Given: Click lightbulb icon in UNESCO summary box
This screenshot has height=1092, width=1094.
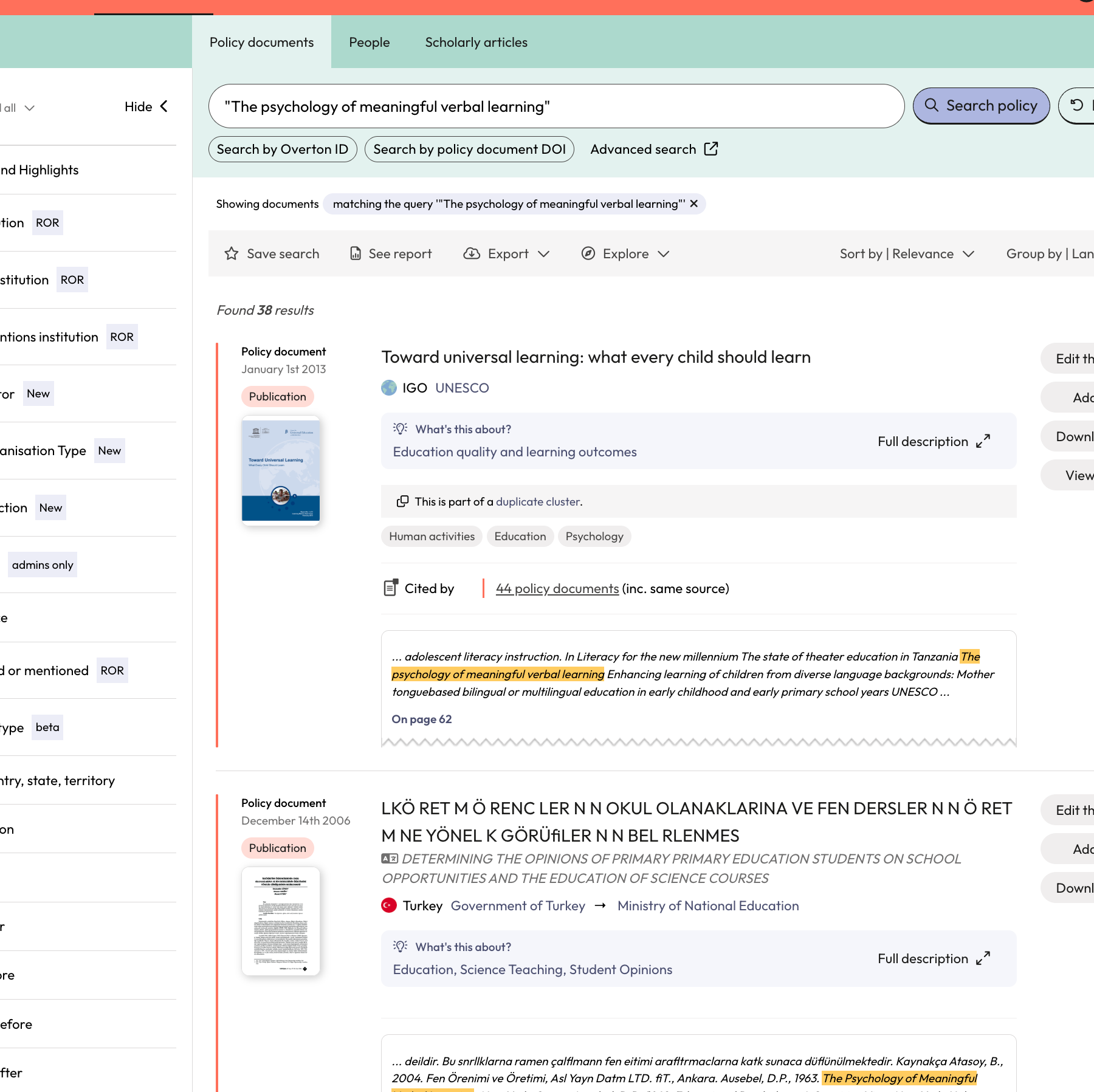Looking at the screenshot, I should tap(400, 428).
